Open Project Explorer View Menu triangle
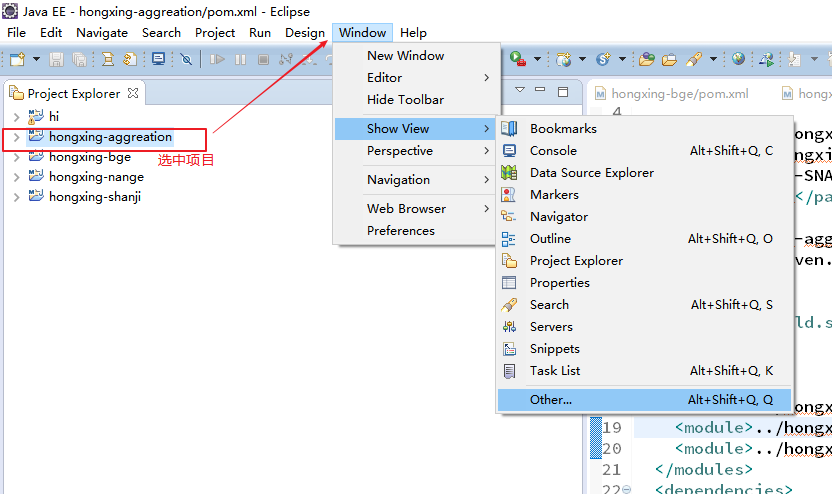The height and width of the screenshot is (494, 832). (x=520, y=90)
